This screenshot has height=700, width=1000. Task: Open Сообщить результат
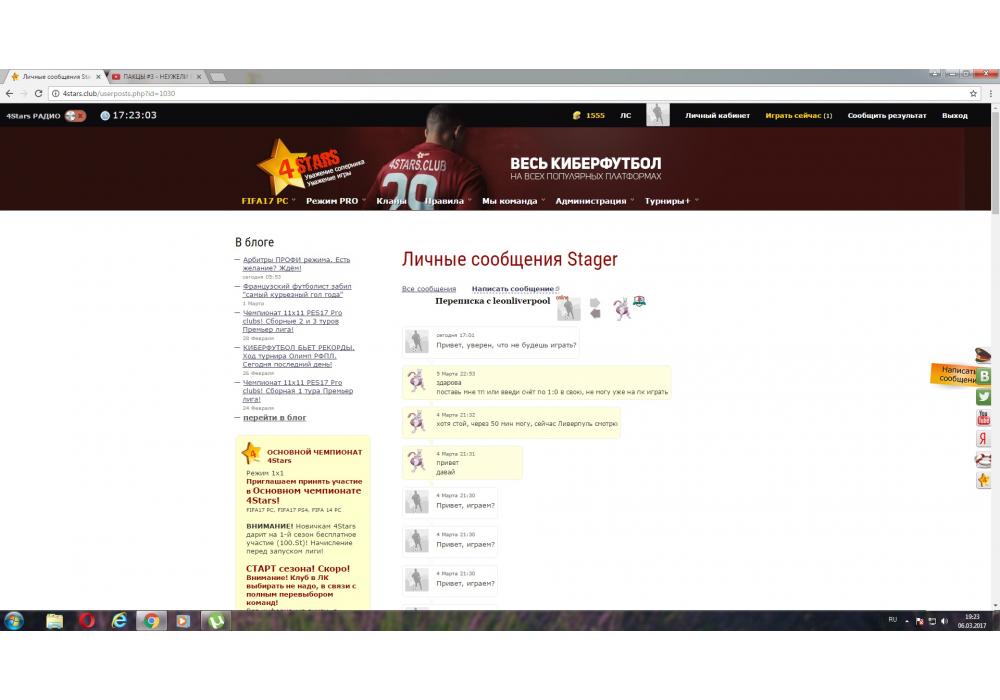click(886, 115)
